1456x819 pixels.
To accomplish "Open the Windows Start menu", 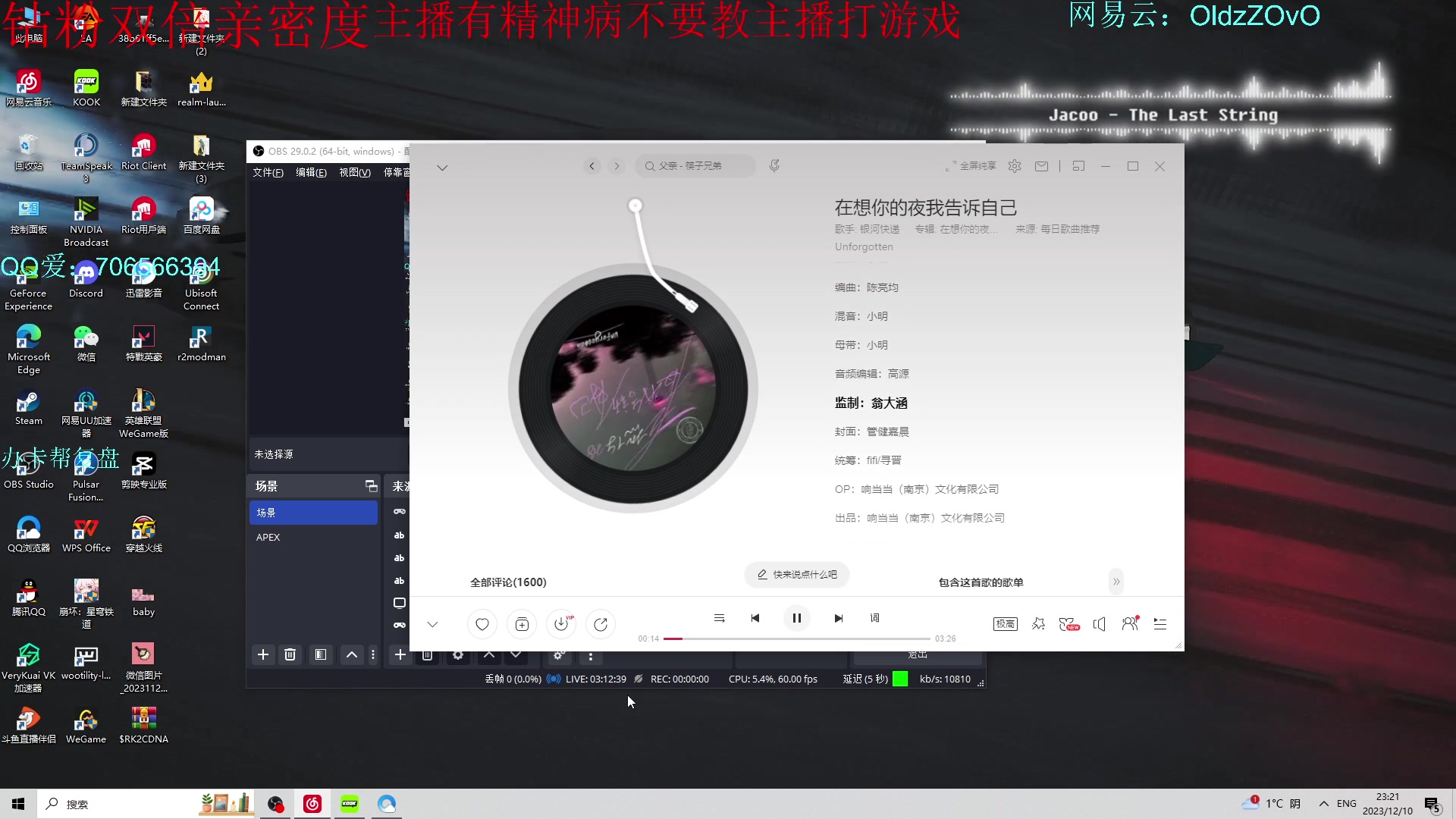I will click(x=18, y=804).
